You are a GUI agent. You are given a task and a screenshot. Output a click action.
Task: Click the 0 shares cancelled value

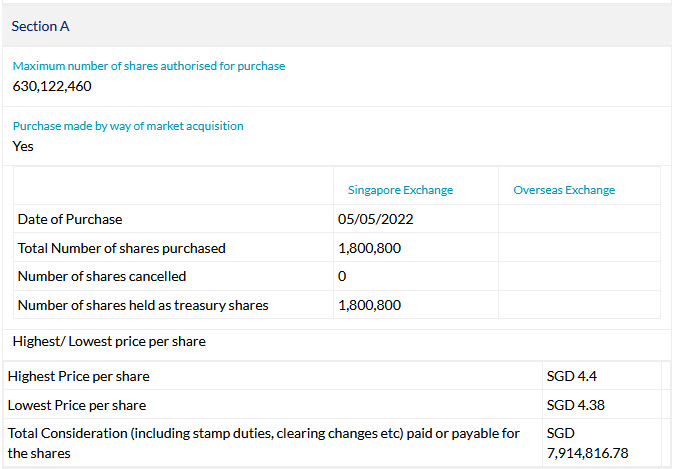pyautogui.click(x=342, y=276)
